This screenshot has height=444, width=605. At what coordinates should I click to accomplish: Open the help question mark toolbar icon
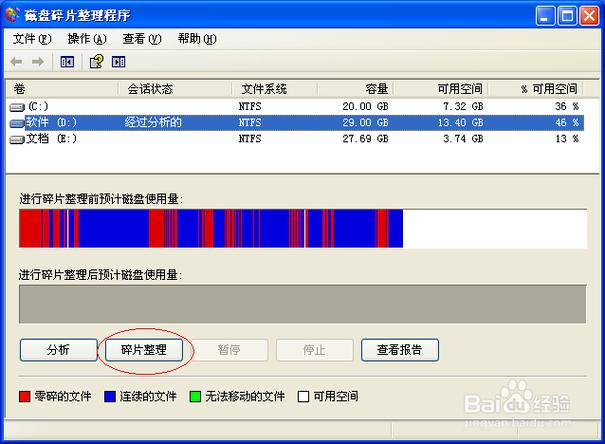tap(96, 62)
